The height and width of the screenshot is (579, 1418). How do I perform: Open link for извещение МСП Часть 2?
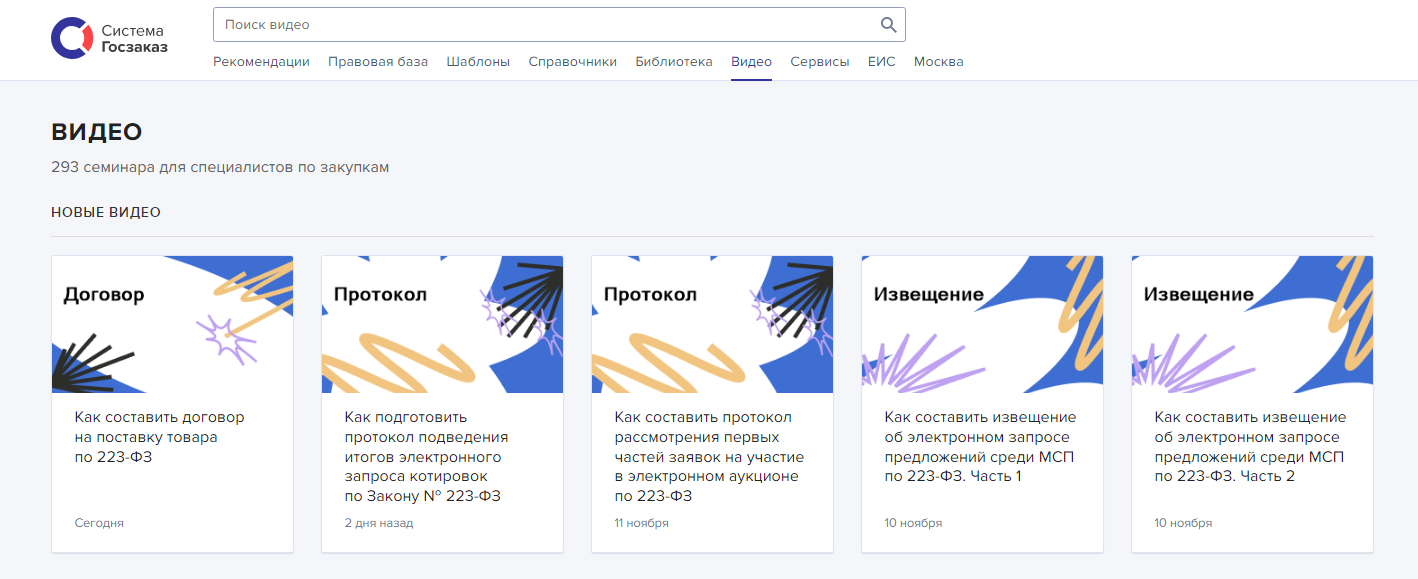(1250, 447)
